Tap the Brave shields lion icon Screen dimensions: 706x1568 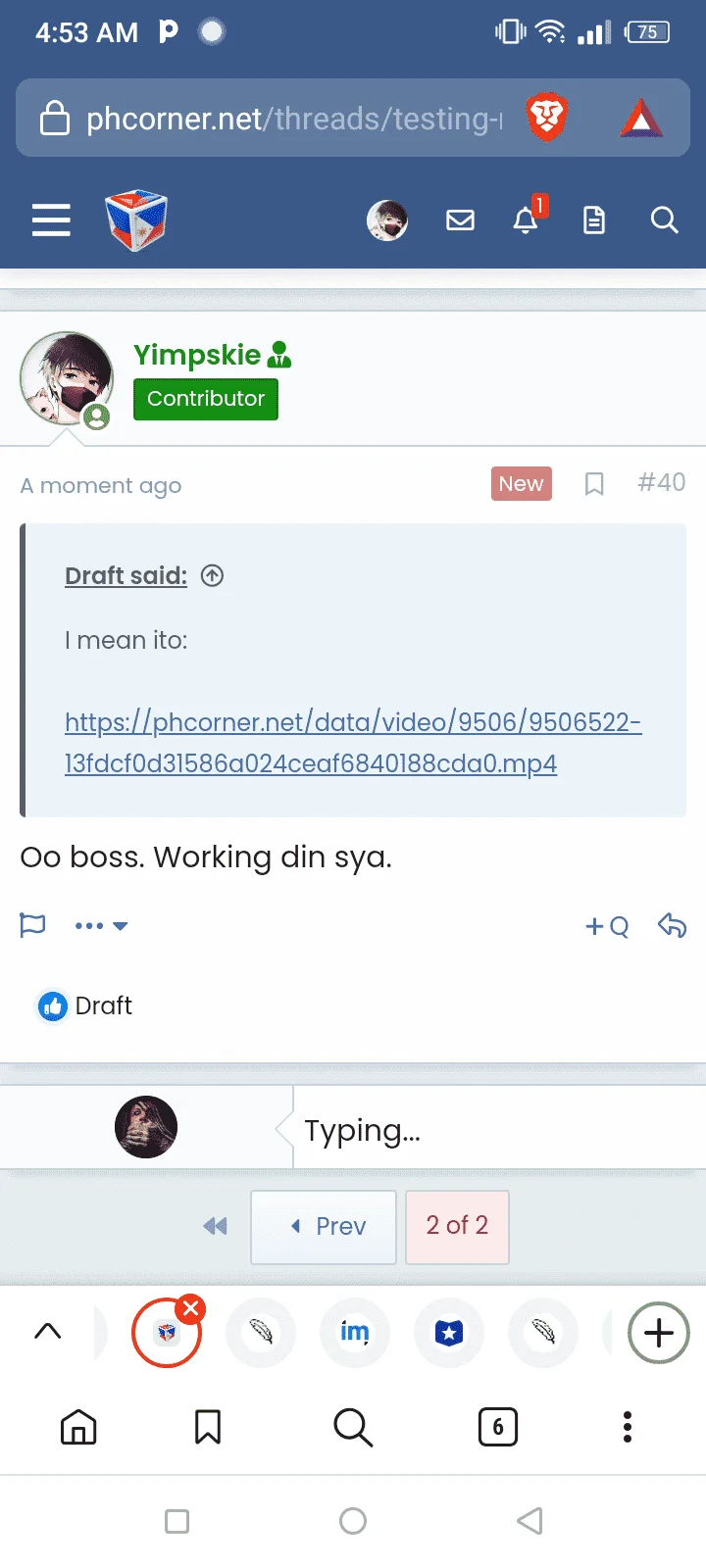click(547, 118)
